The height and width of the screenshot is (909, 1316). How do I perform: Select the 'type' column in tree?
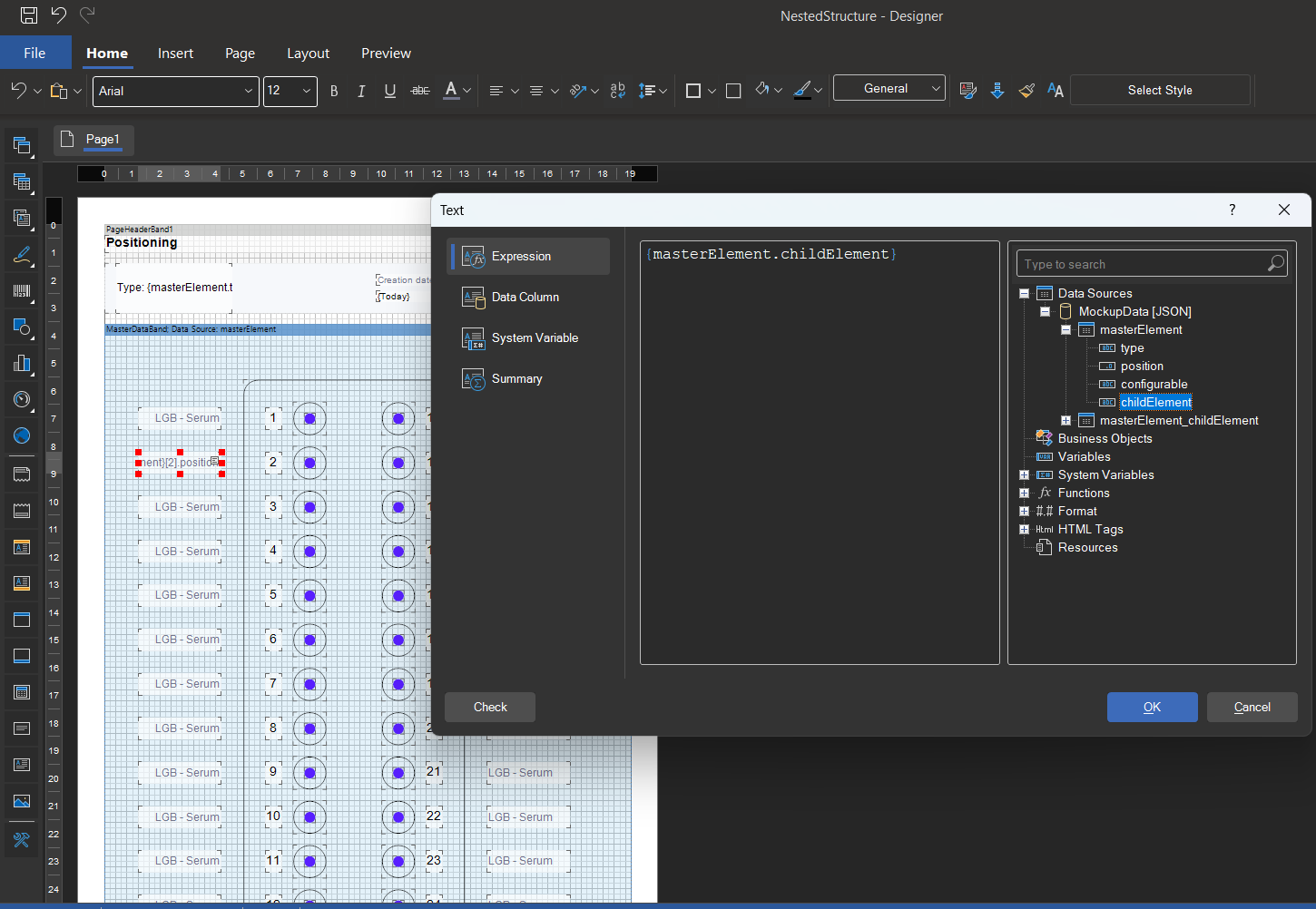click(x=1132, y=348)
